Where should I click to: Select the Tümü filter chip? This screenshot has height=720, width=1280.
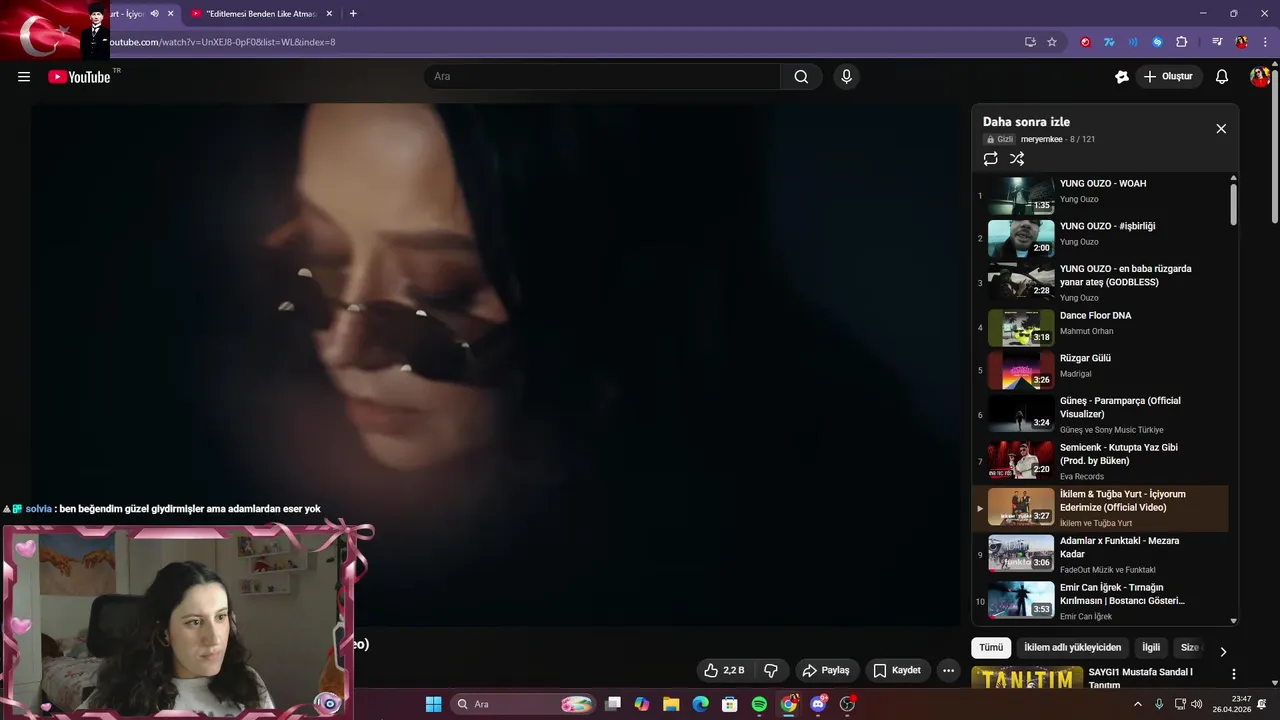click(991, 648)
